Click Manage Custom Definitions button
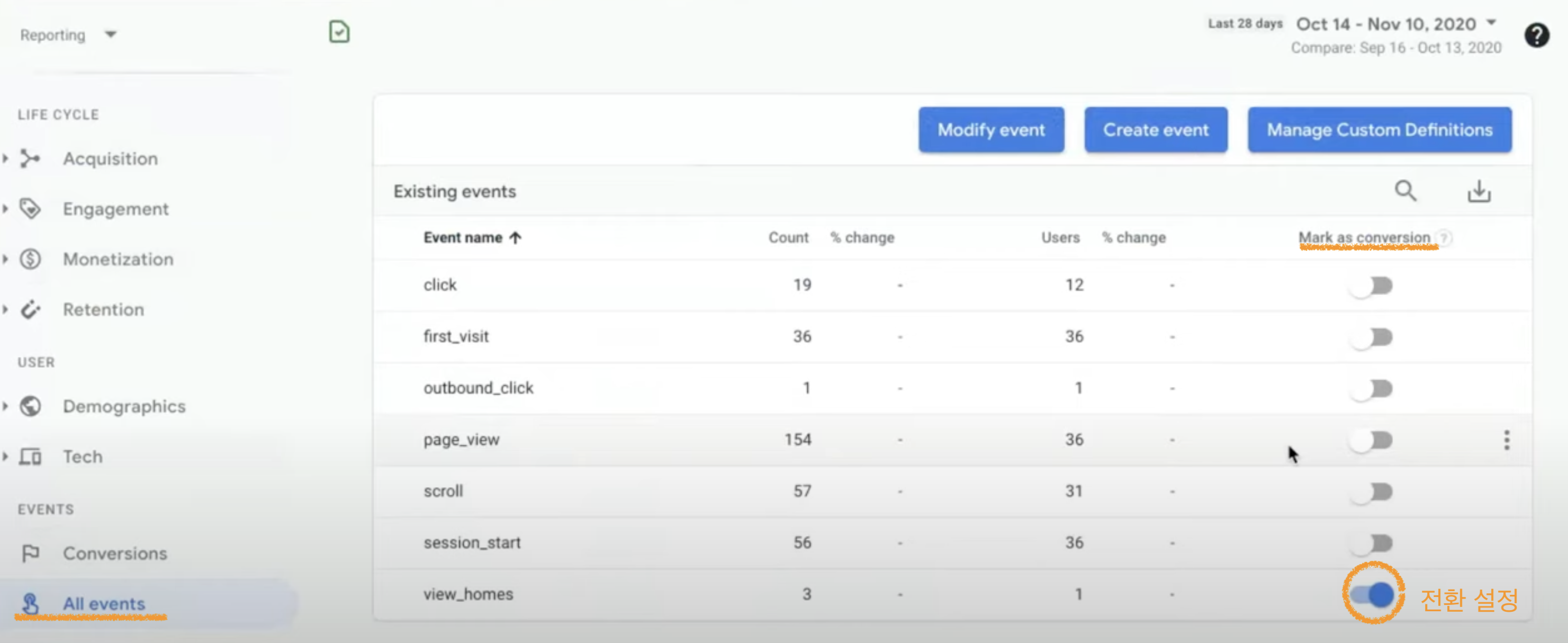 click(1378, 130)
